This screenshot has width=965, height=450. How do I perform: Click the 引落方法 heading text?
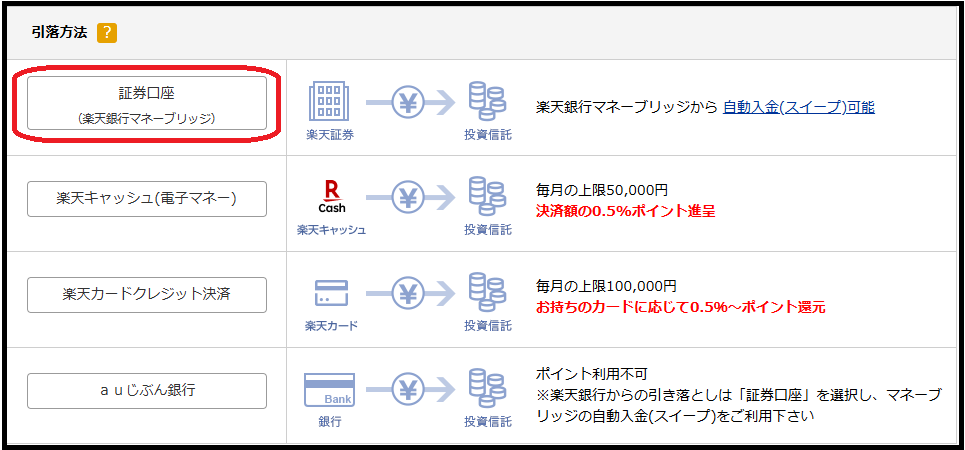(59, 33)
